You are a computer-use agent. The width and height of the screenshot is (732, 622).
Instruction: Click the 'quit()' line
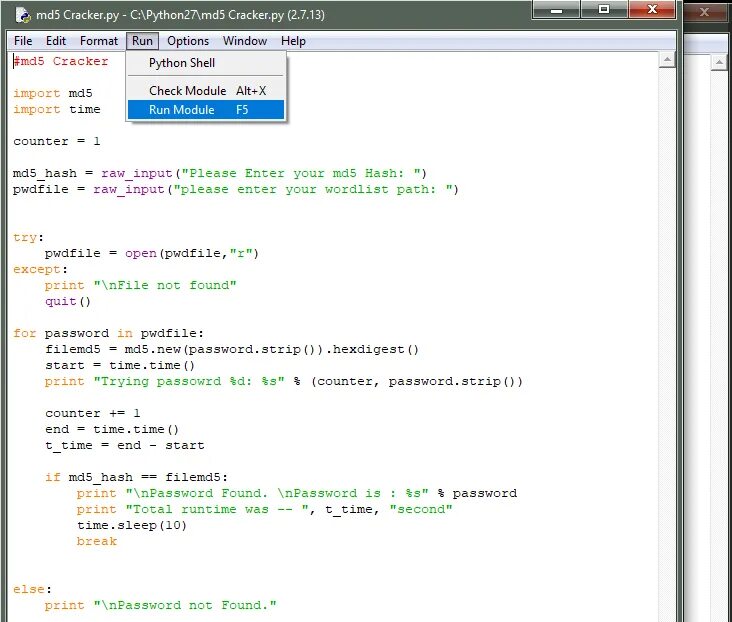(68, 301)
